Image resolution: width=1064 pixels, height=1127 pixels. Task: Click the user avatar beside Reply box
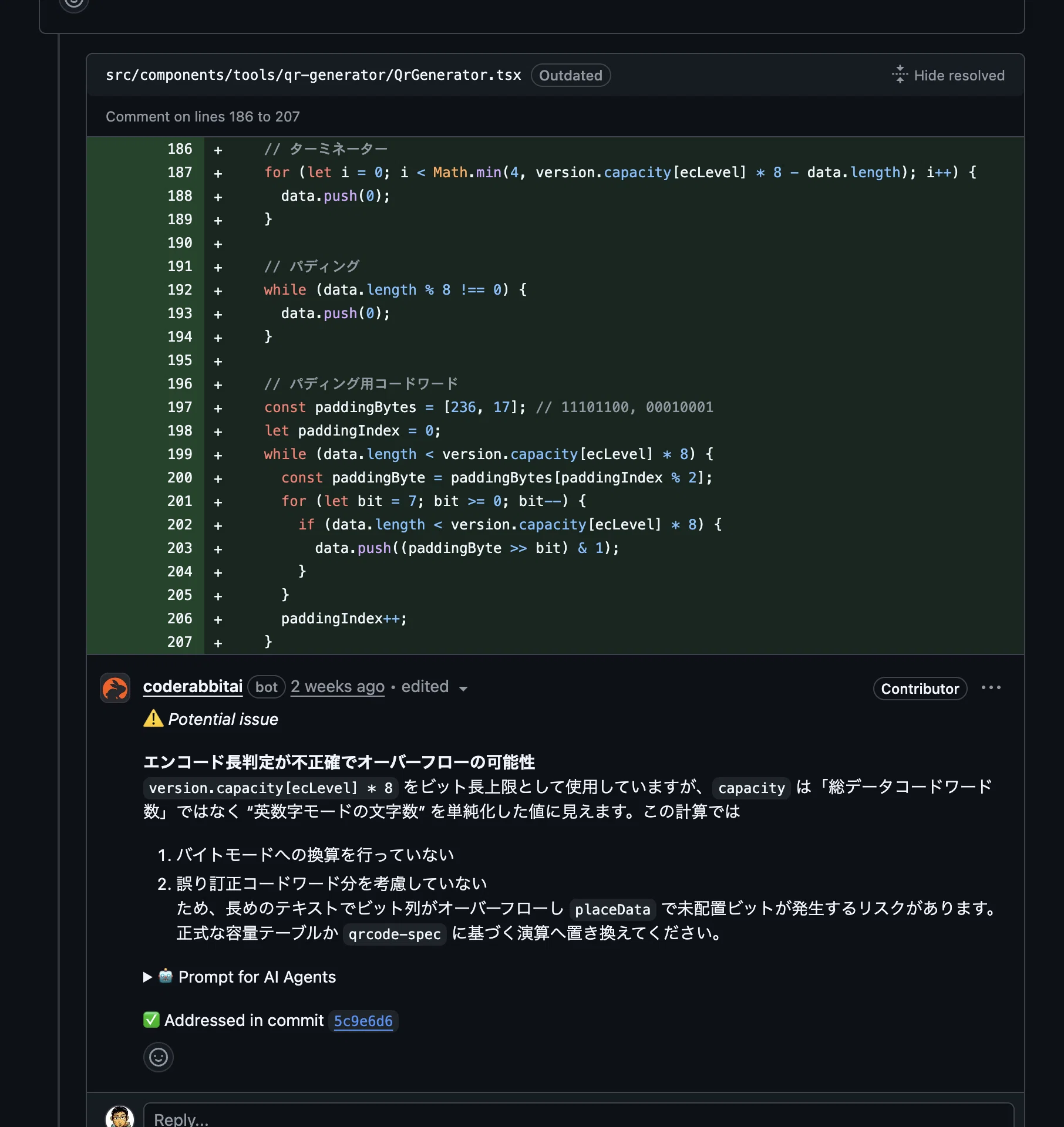120,1117
